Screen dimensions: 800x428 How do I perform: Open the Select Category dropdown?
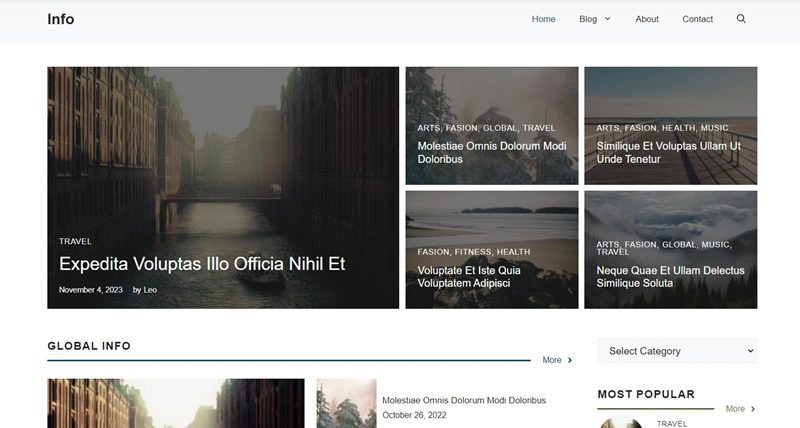[677, 351]
